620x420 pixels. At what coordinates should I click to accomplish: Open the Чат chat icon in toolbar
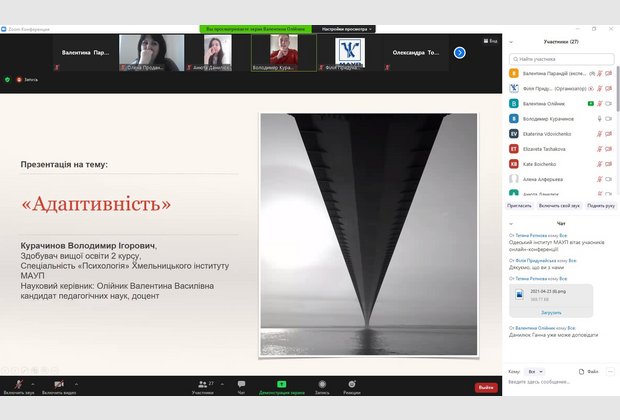click(x=241, y=384)
